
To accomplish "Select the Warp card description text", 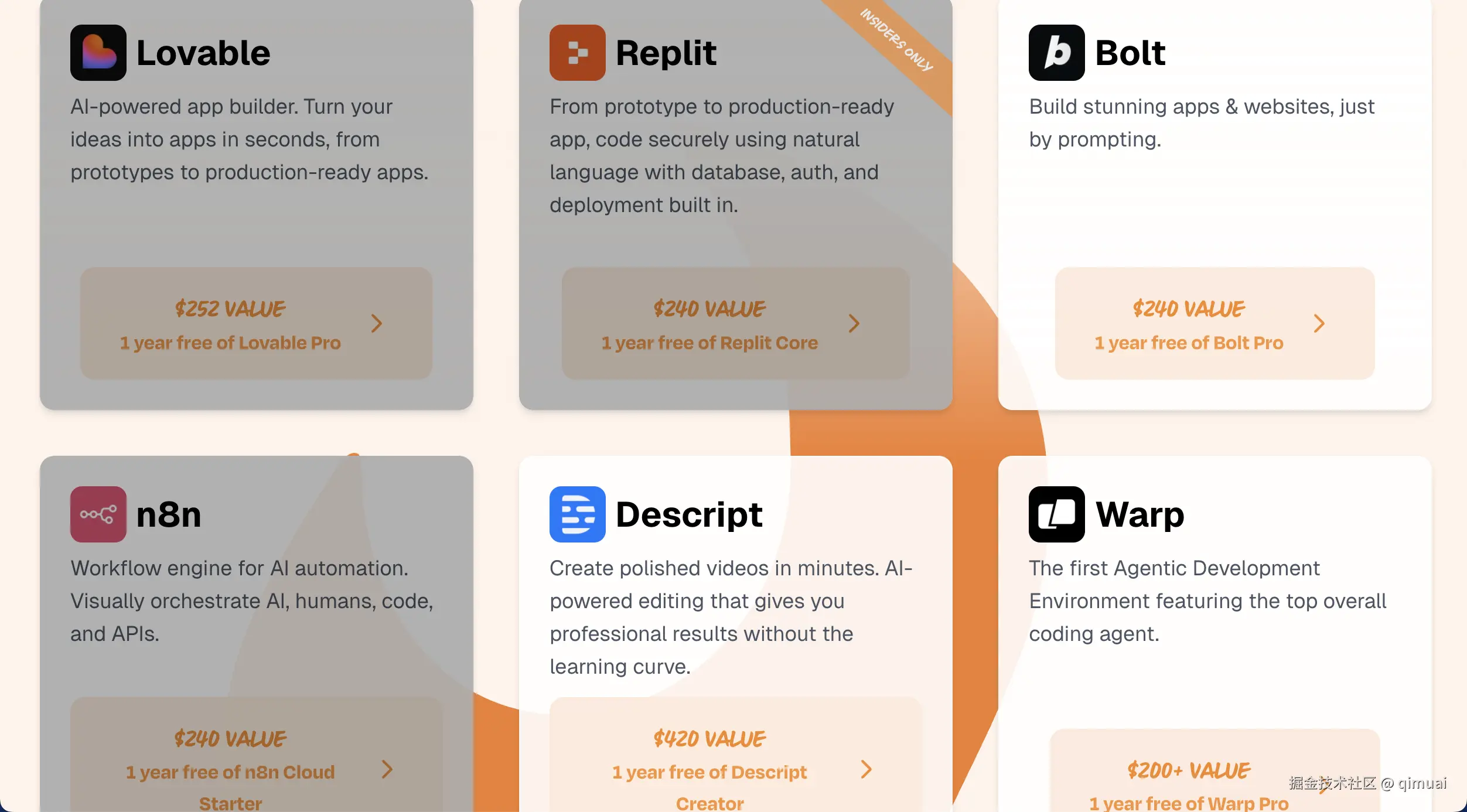I will click(1207, 601).
